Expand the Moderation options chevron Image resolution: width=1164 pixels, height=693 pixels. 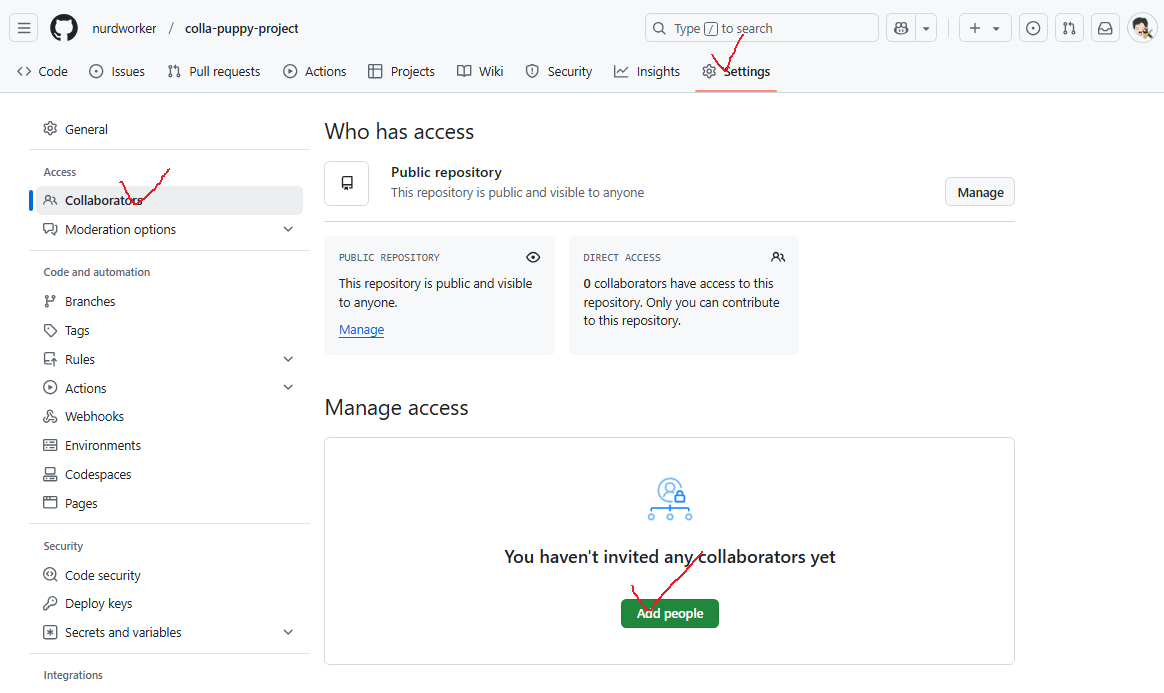[288, 229]
